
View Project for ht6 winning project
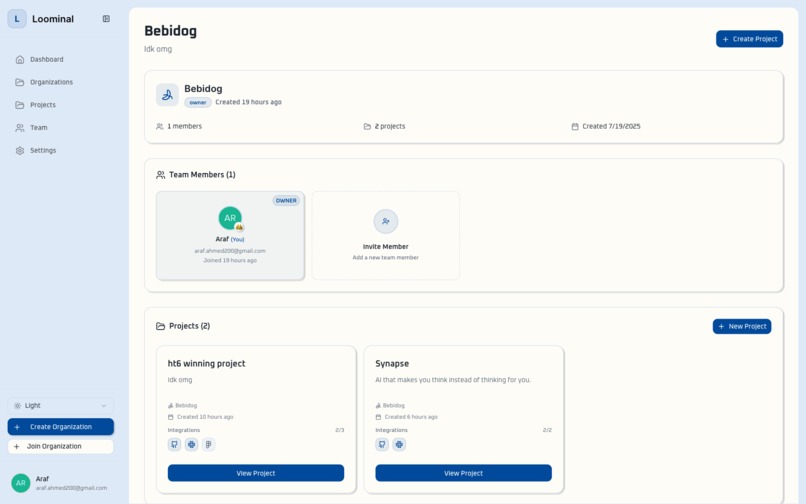coord(255,473)
